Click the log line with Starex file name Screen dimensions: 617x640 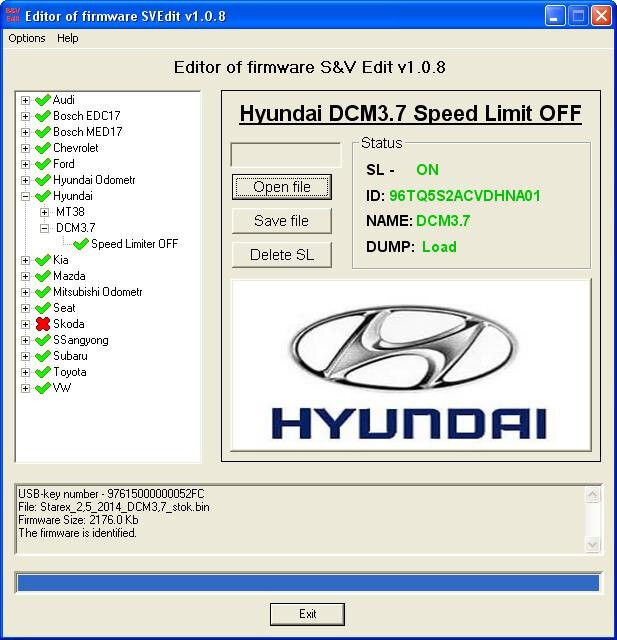113,507
